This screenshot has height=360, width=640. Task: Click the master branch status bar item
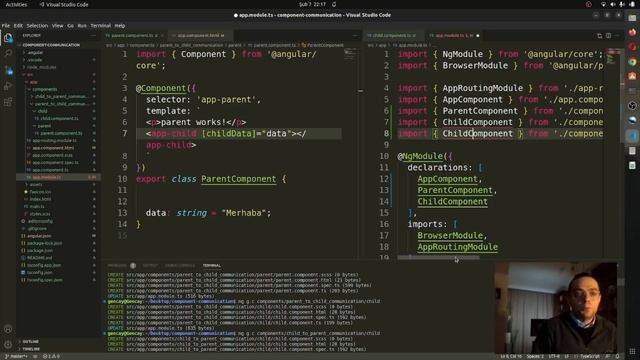click(x=16, y=356)
